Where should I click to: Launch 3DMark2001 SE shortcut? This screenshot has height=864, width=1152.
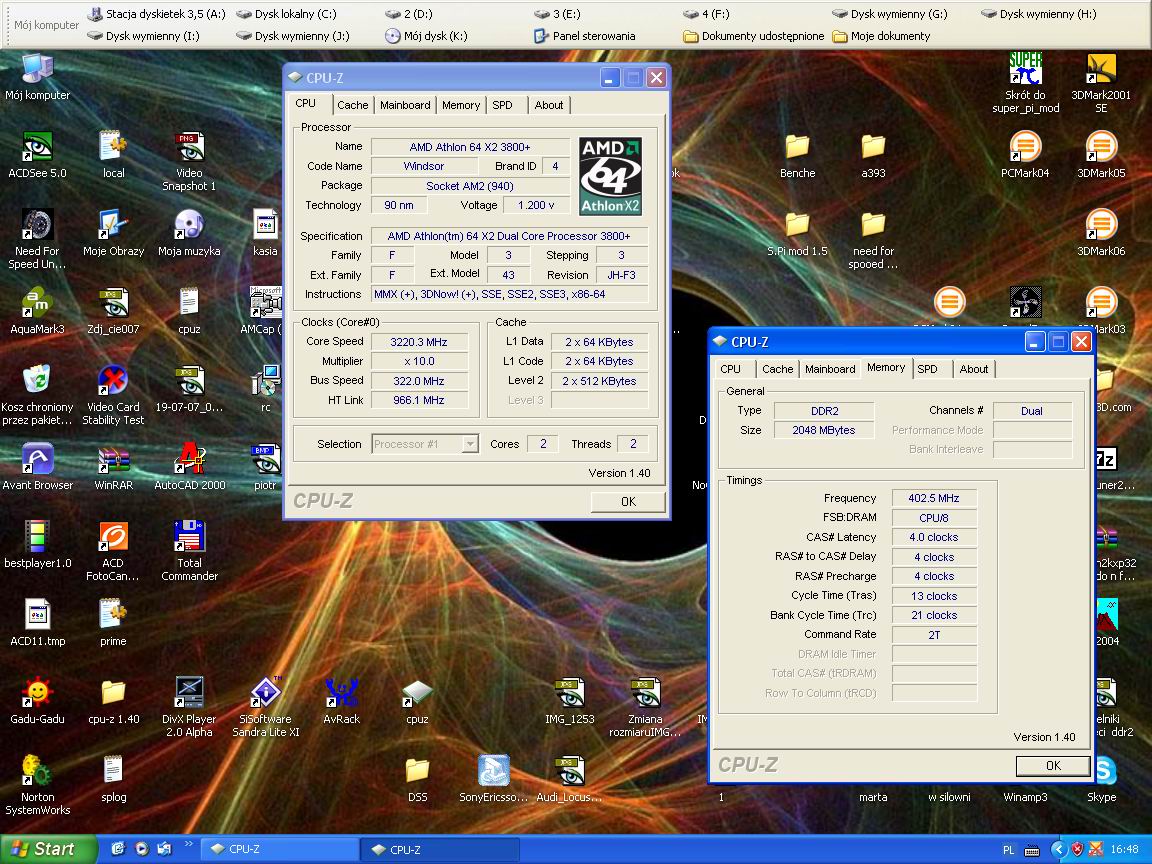click(x=1101, y=82)
